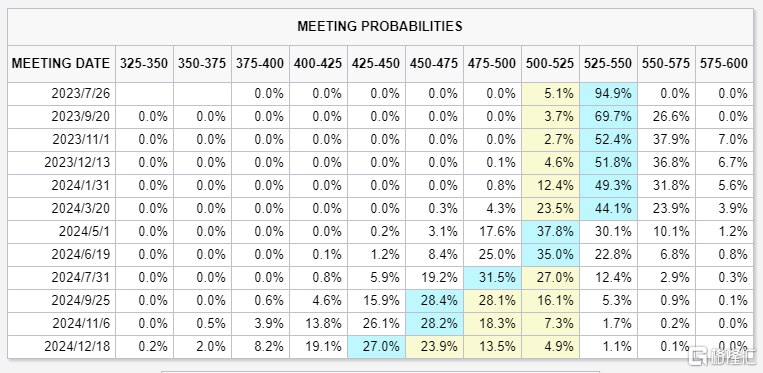Click the MEETING DATE column header
The image size is (763, 373).
point(61,63)
